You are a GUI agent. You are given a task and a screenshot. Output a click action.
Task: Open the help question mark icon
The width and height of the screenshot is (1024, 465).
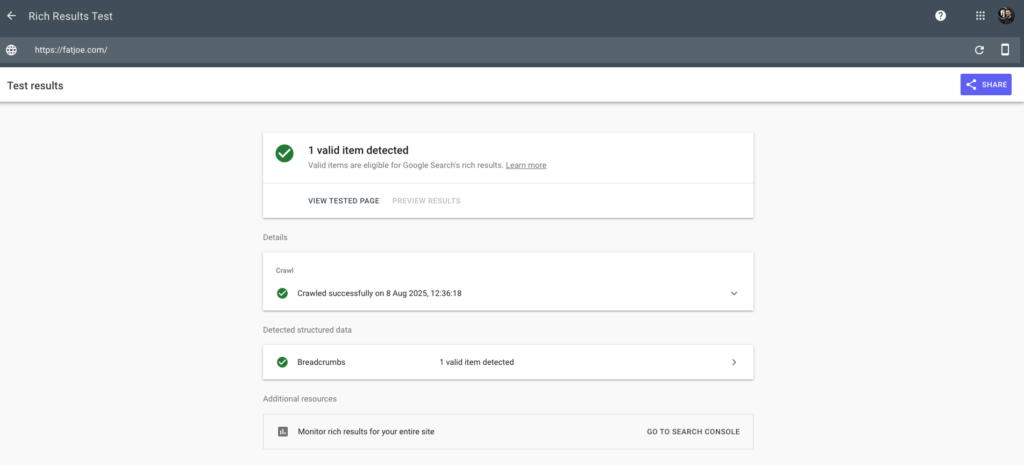(x=940, y=16)
